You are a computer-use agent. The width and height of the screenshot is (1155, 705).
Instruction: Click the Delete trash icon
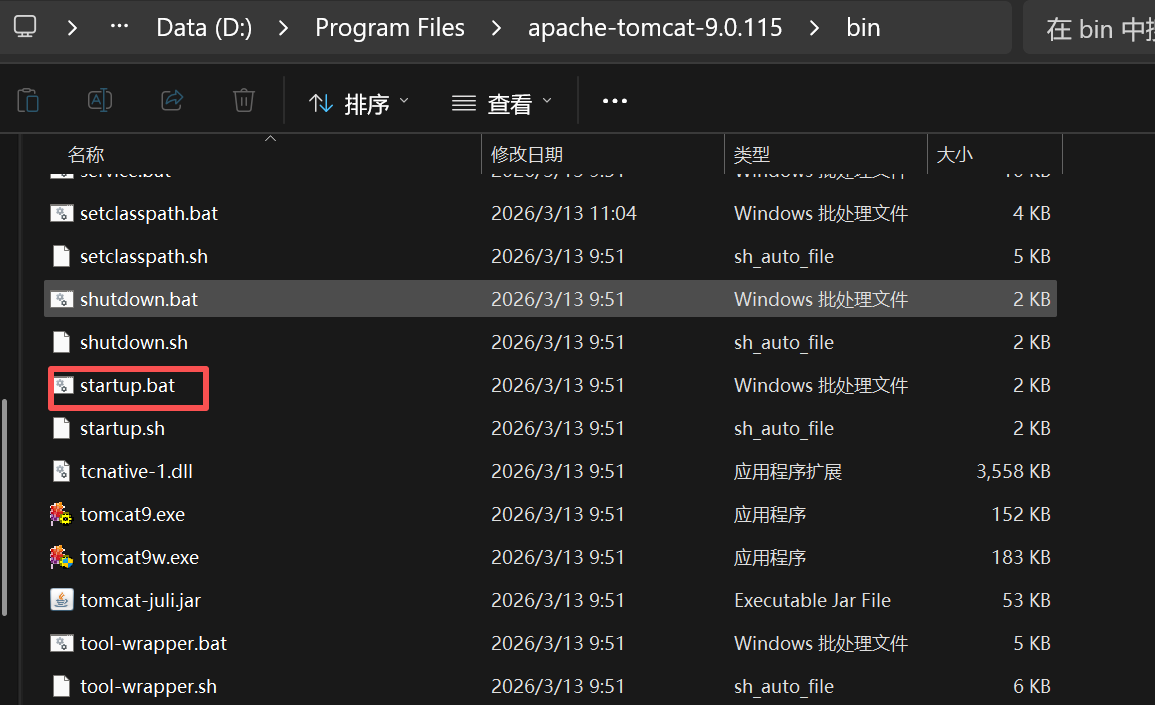[x=244, y=99]
